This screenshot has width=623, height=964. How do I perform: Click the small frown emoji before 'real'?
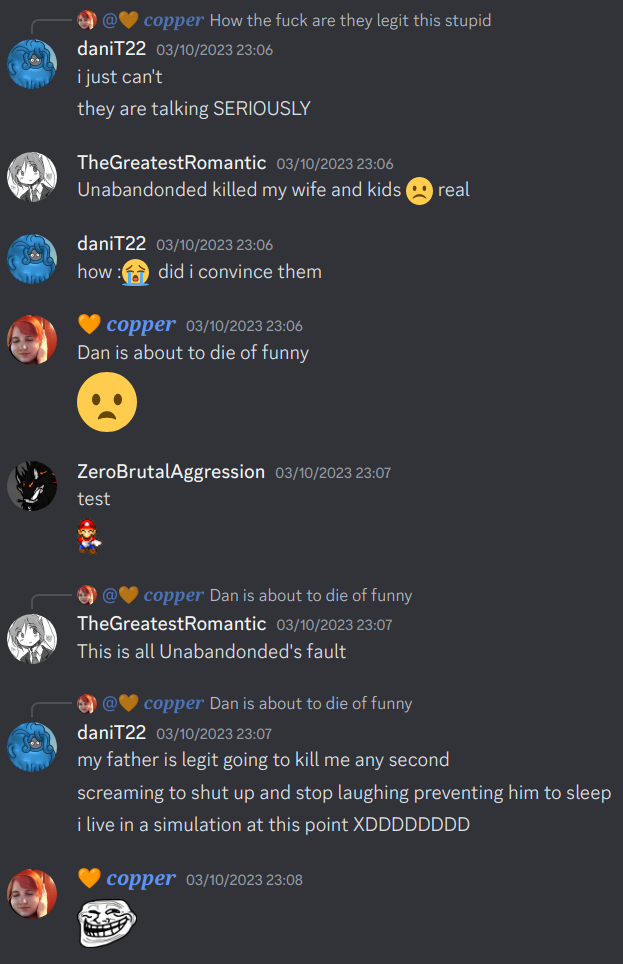419,191
